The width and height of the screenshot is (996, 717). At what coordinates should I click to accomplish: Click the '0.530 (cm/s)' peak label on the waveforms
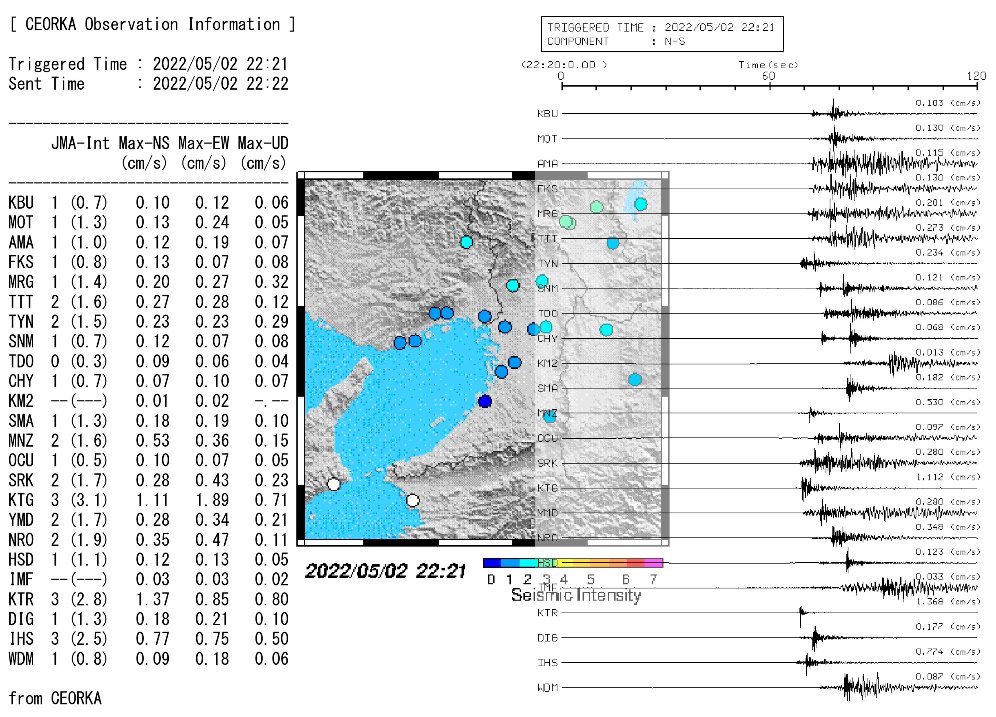[x=948, y=402]
